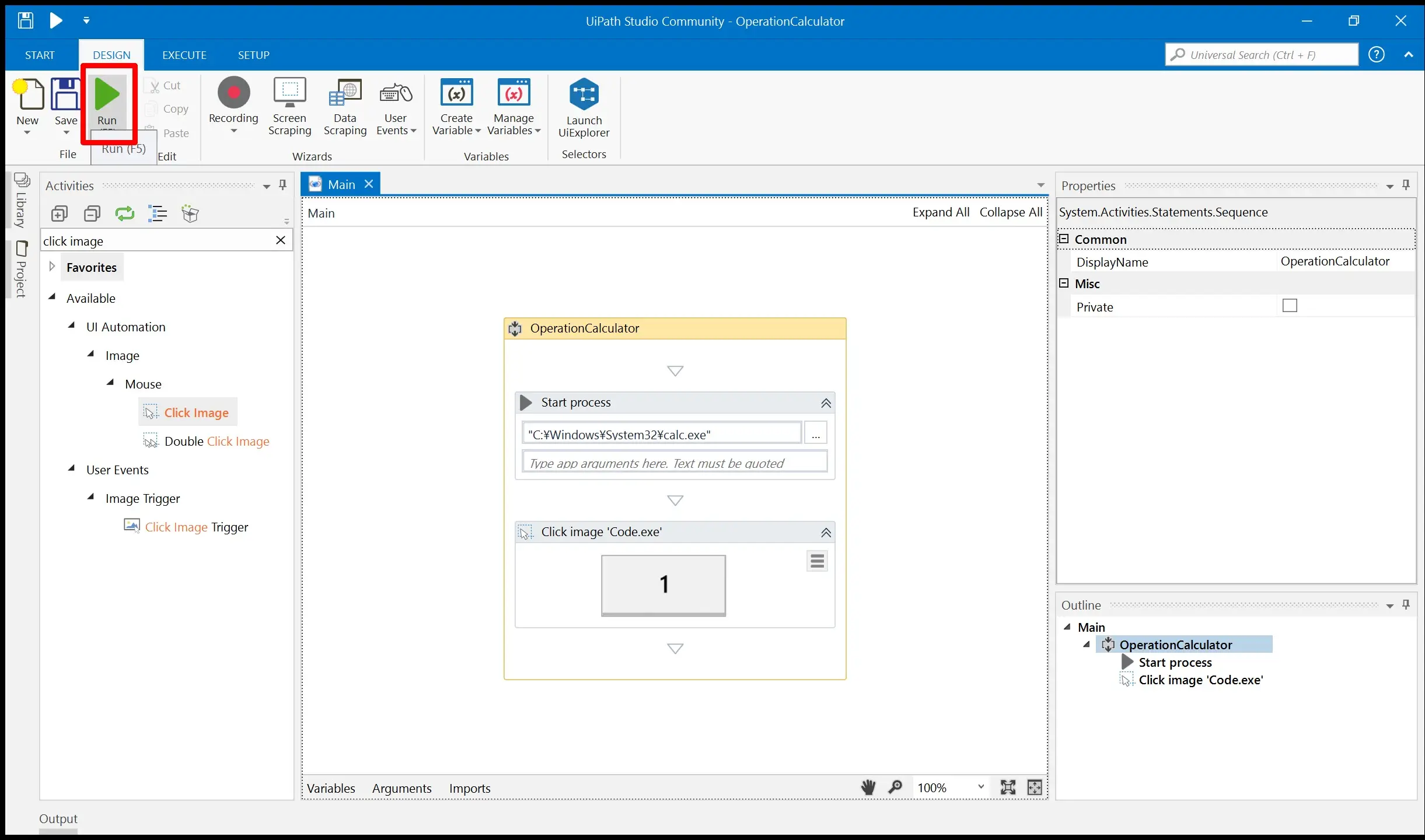1425x840 pixels.
Task: Click Expand All link
Action: click(x=941, y=212)
